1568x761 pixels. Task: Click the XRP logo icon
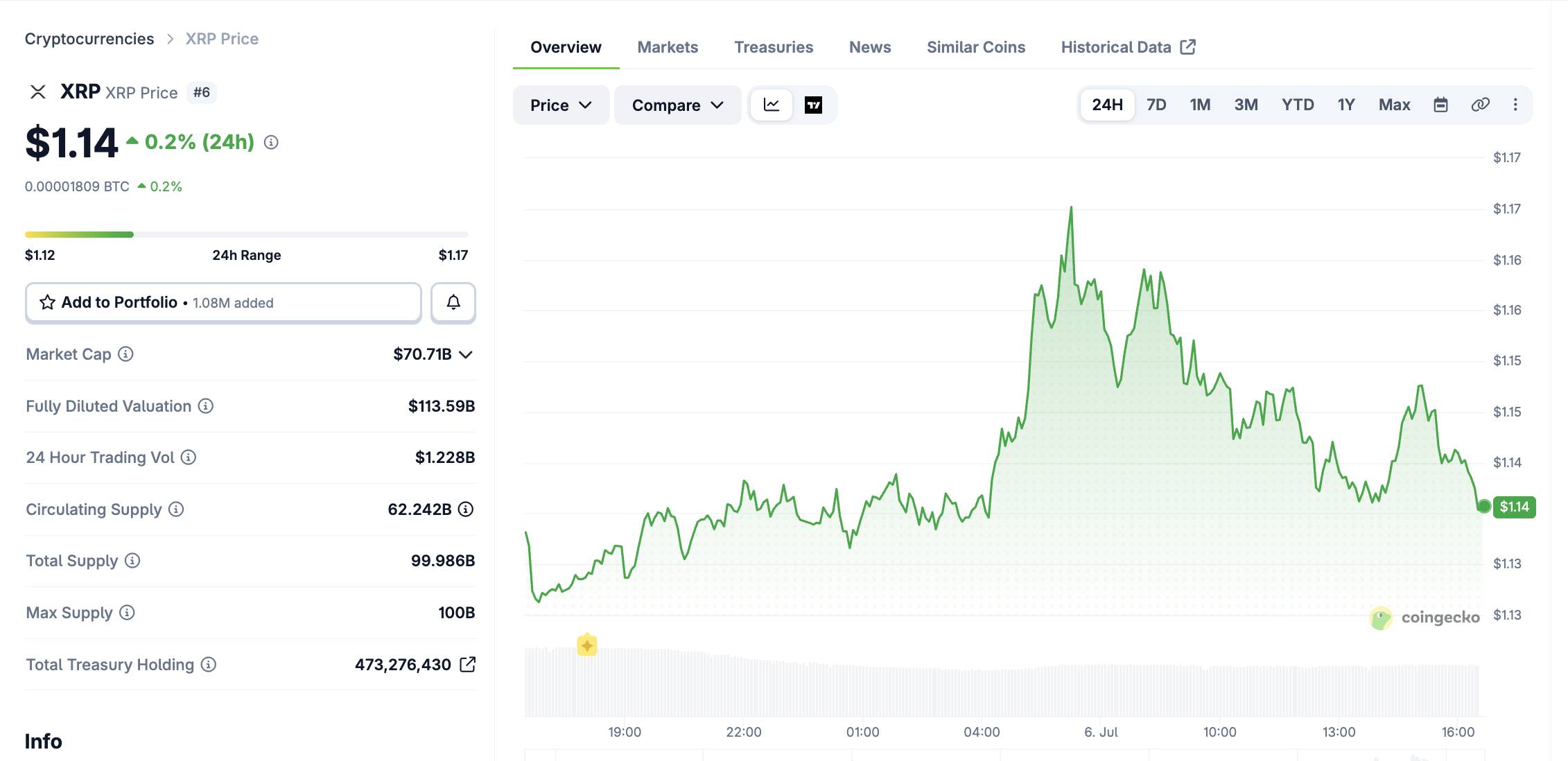click(38, 92)
